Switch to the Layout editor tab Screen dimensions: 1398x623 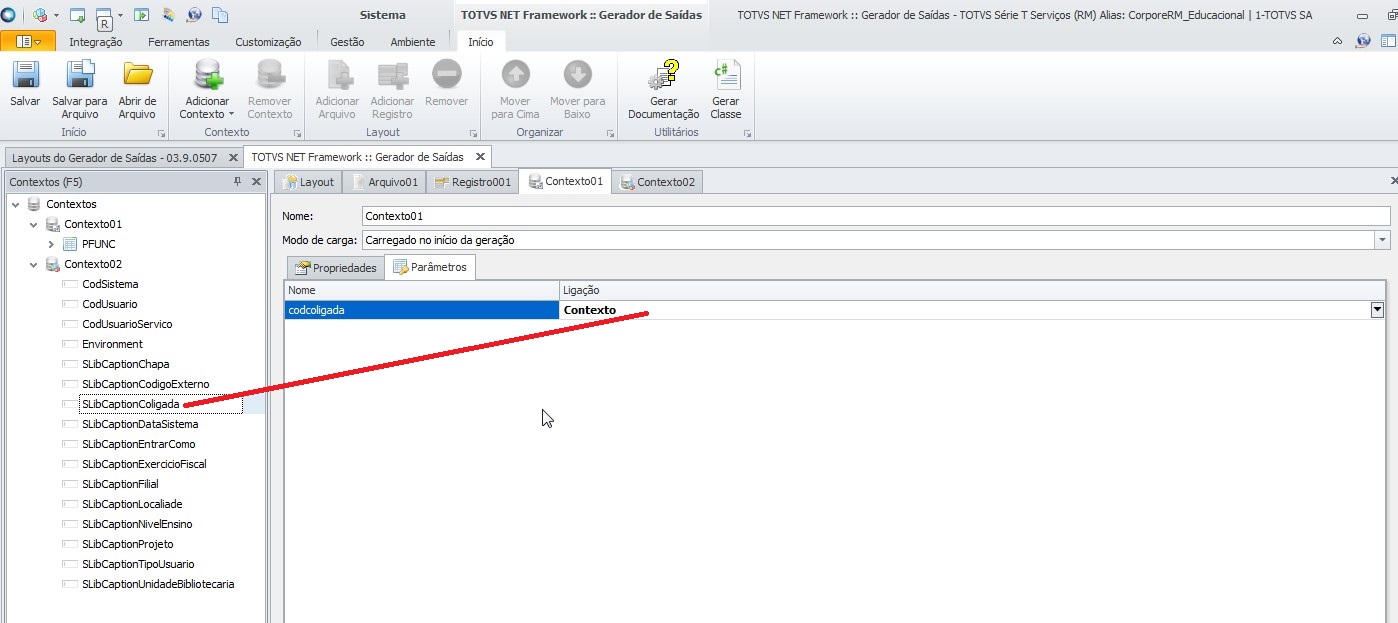pos(308,182)
